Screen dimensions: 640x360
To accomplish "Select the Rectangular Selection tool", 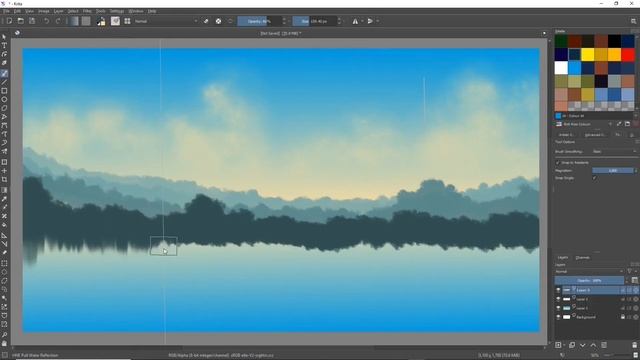I will tap(4, 263).
